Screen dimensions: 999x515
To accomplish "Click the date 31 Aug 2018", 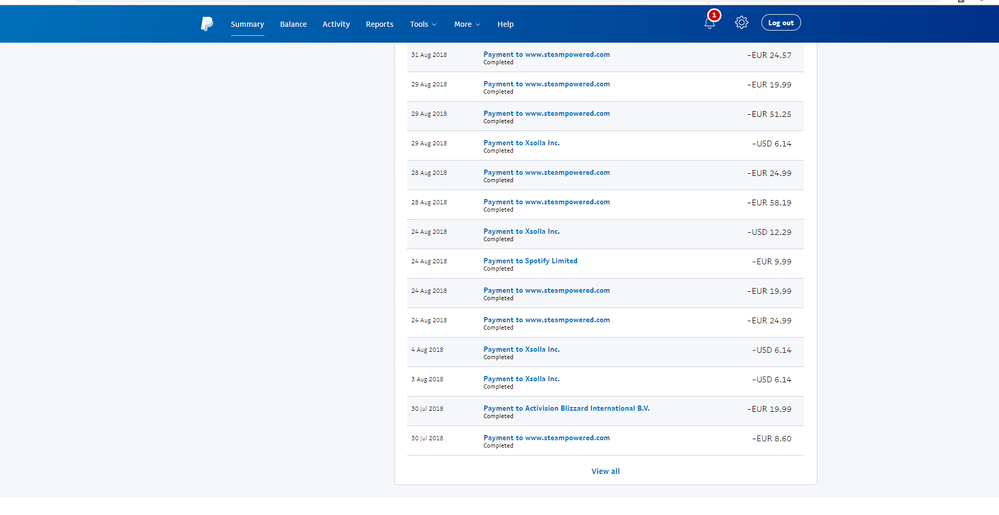I will (429, 55).
